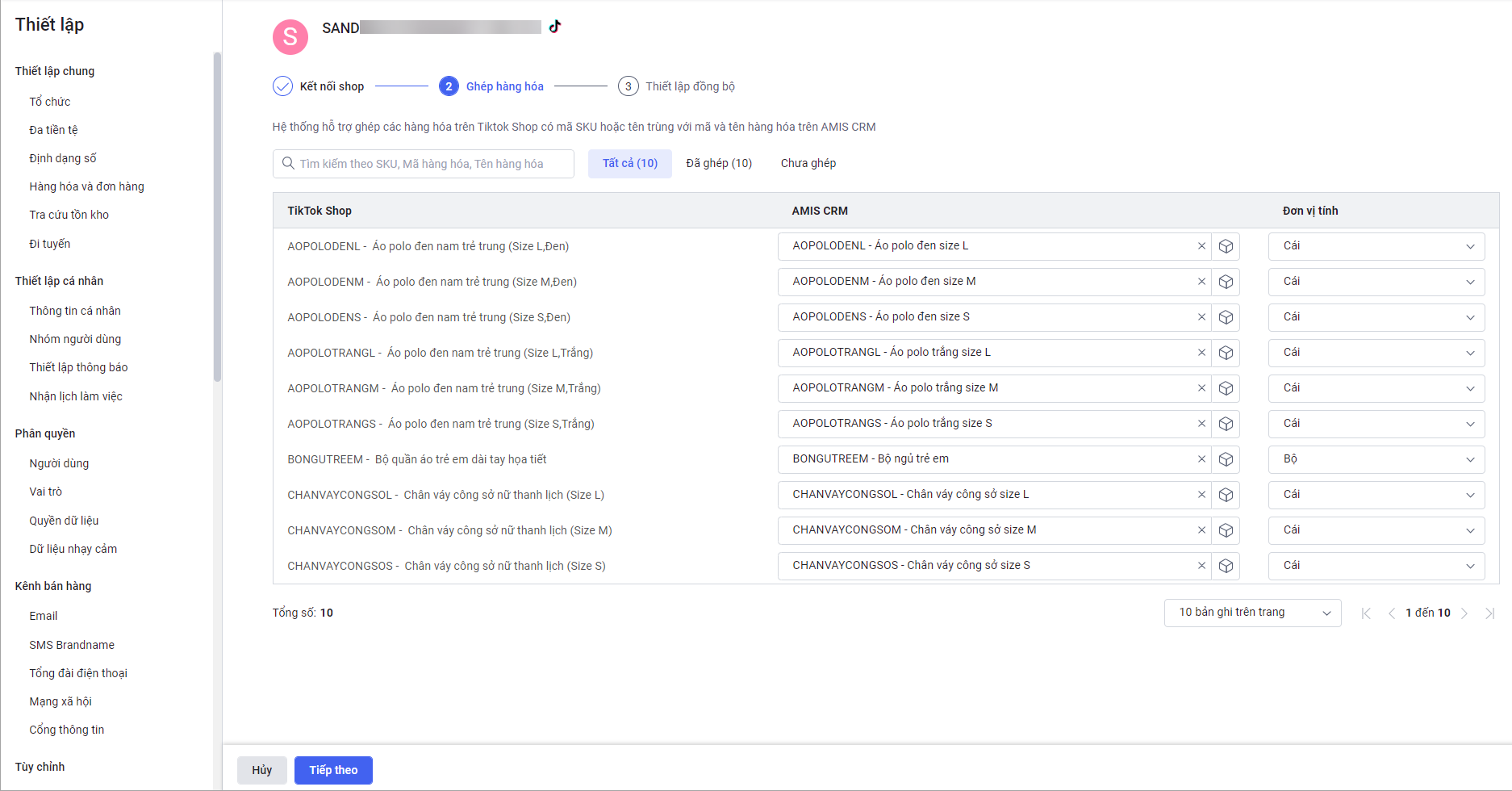Select the Đã ghép (10) tab
This screenshot has width=1512, height=791.
tap(719, 163)
